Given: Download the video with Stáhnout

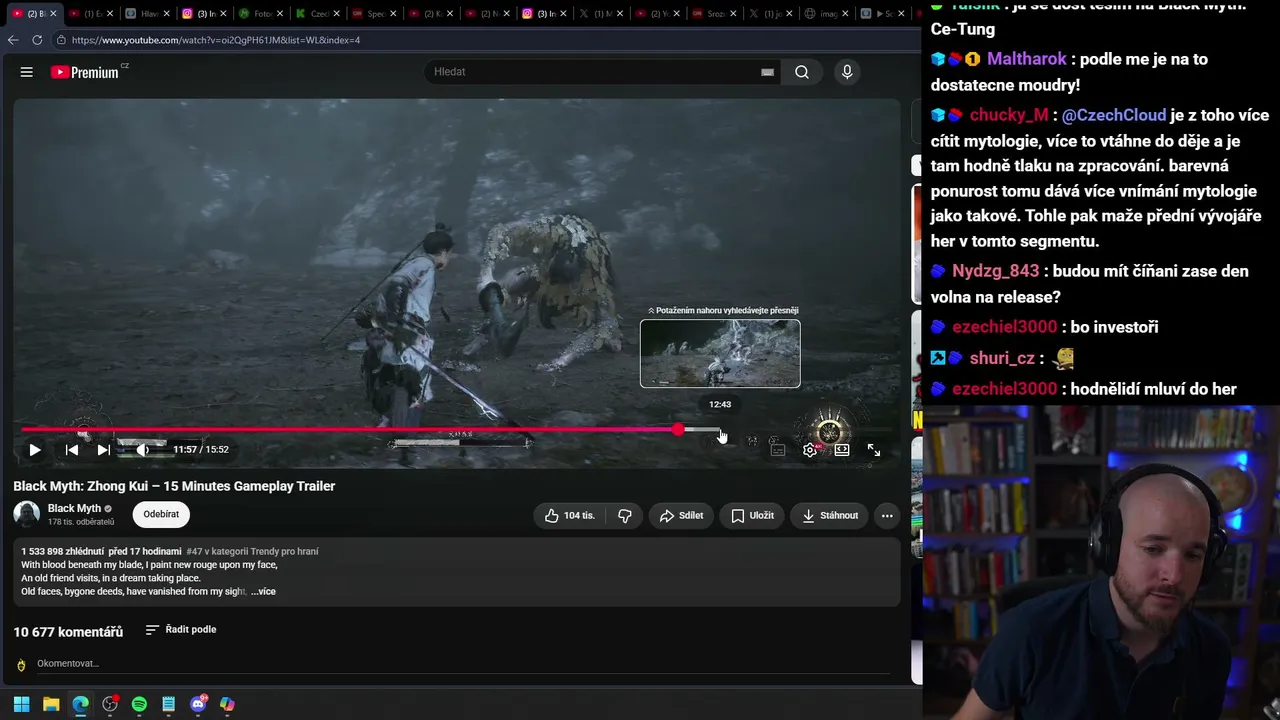Looking at the screenshot, I should pos(830,516).
